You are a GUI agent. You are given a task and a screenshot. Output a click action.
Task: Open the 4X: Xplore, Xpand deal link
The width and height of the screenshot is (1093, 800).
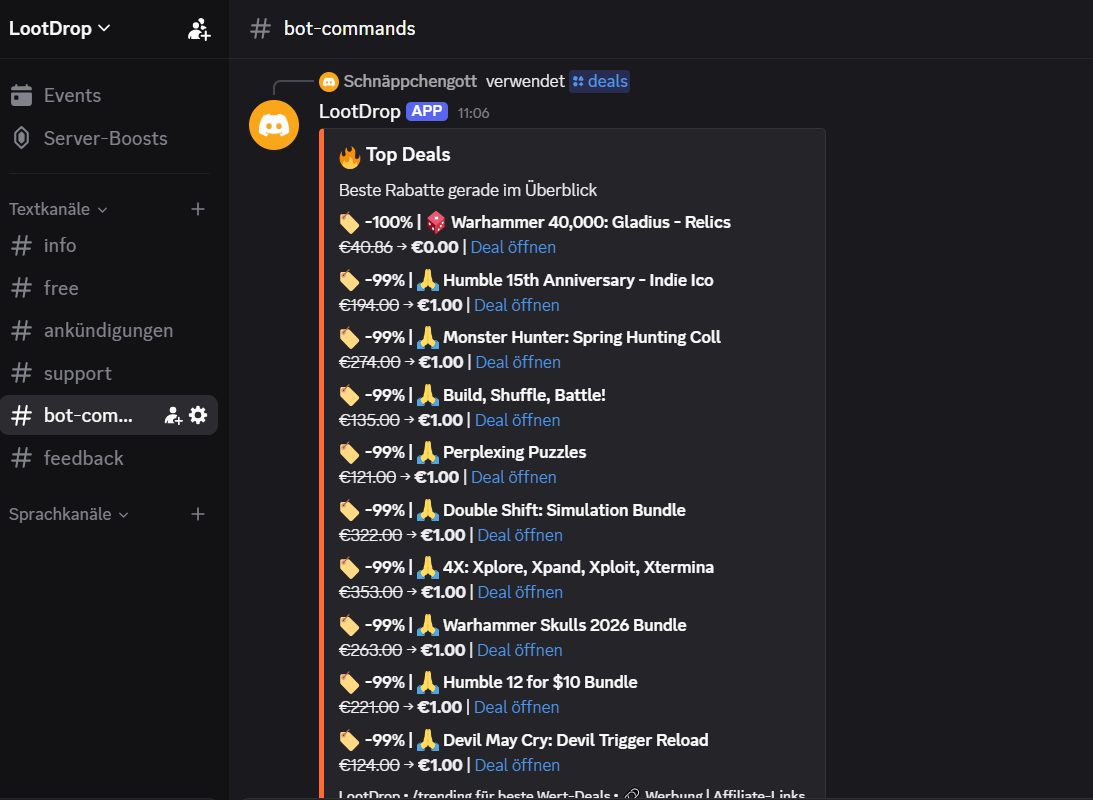point(520,592)
